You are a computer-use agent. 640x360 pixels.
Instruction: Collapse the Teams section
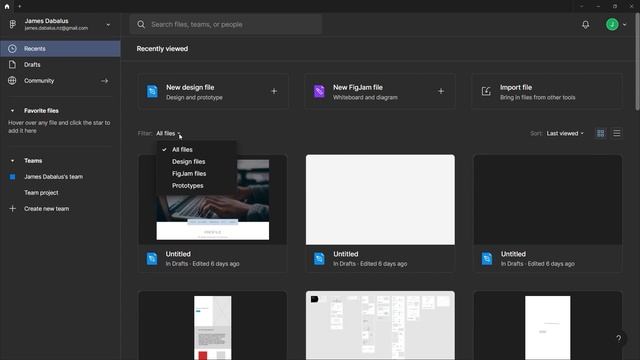(12, 161)
